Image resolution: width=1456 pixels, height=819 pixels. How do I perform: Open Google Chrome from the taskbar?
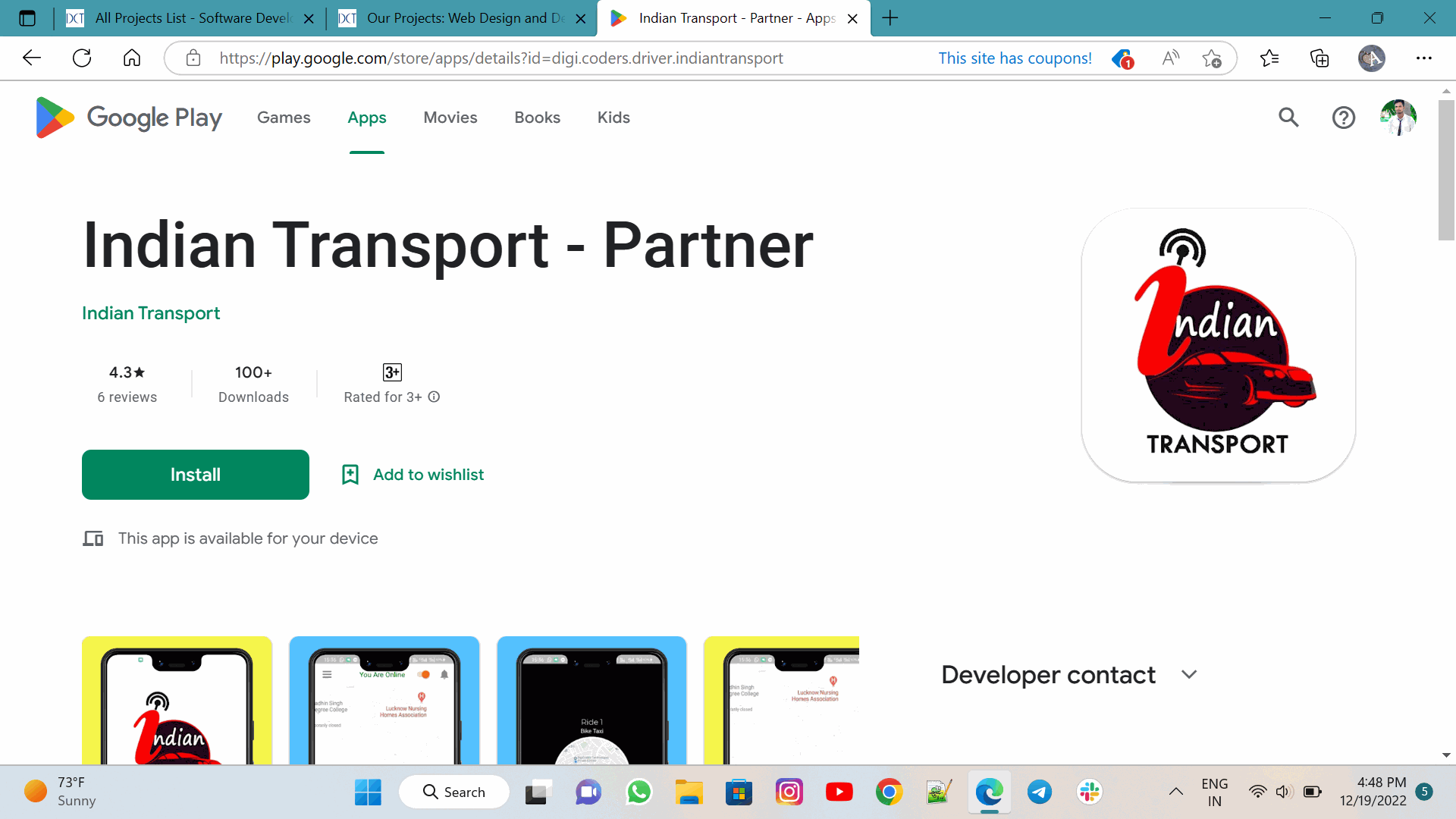coord(890,792)
